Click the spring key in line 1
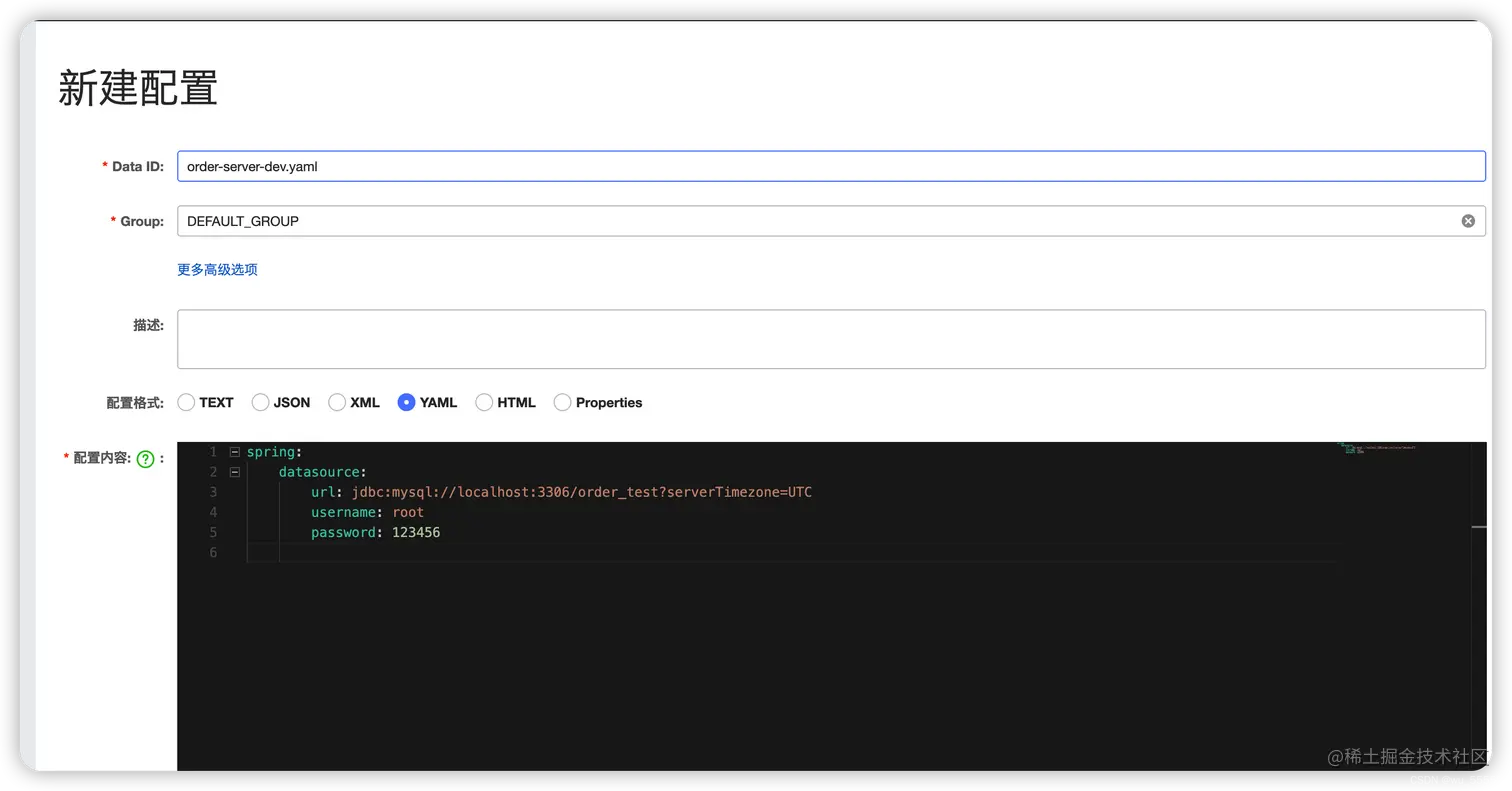This screenshot has height=791, width=1512. [271, 452]
